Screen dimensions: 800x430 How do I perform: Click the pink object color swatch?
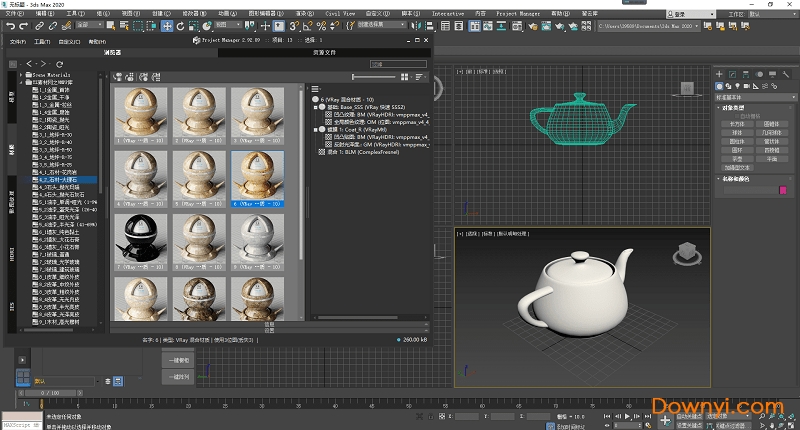(785, 188)
